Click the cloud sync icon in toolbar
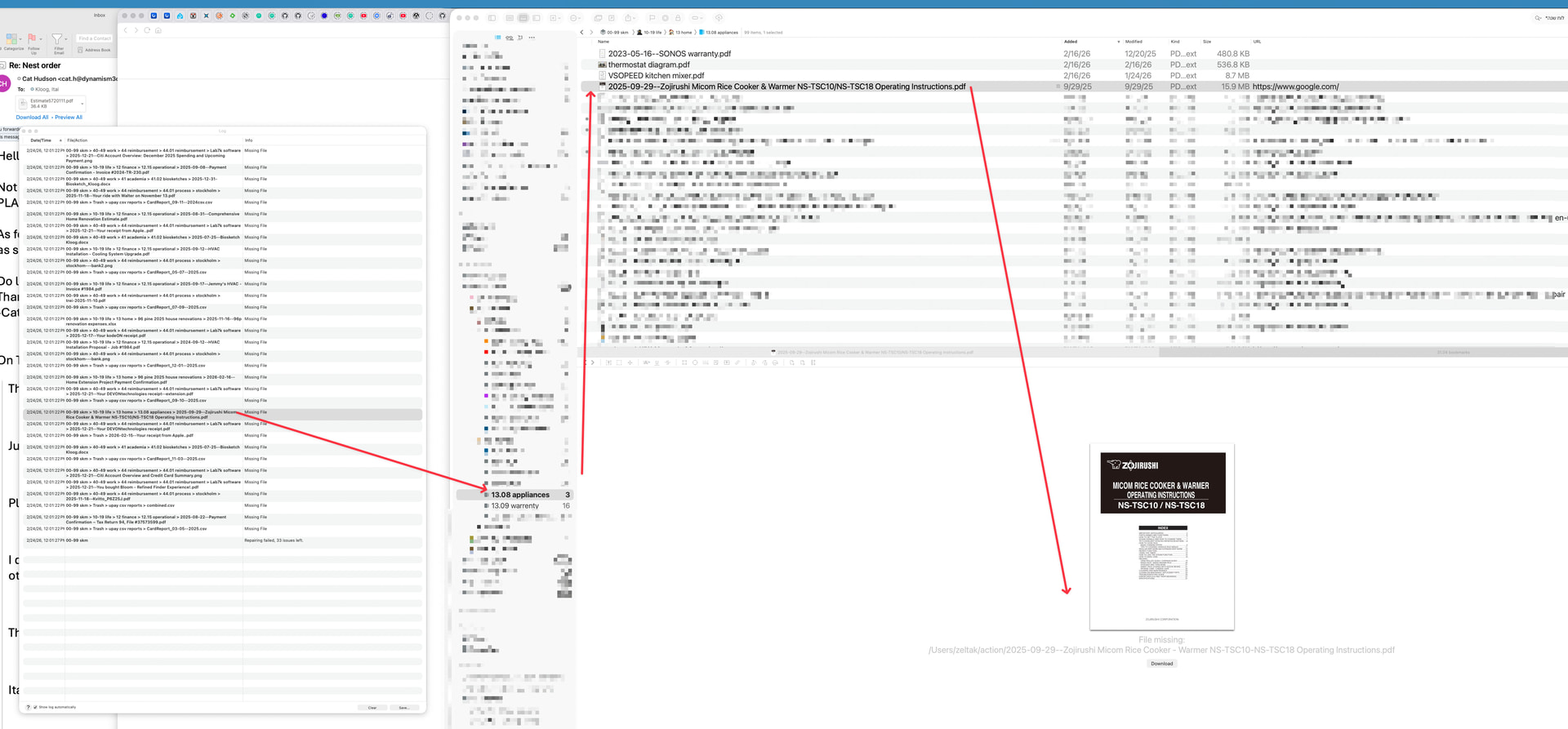The width and height of the screenshot is (1568, 729). (x=719, y=17)
